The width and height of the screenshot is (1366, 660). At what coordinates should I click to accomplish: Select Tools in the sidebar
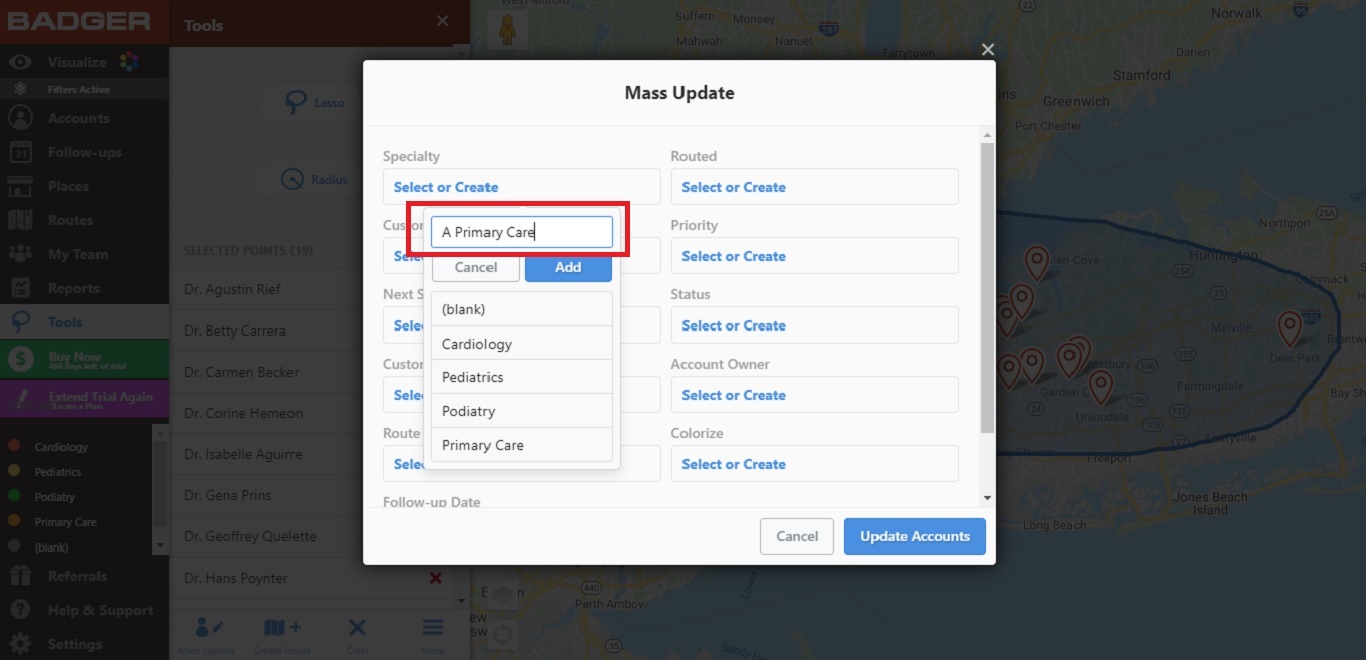point(84,322)
